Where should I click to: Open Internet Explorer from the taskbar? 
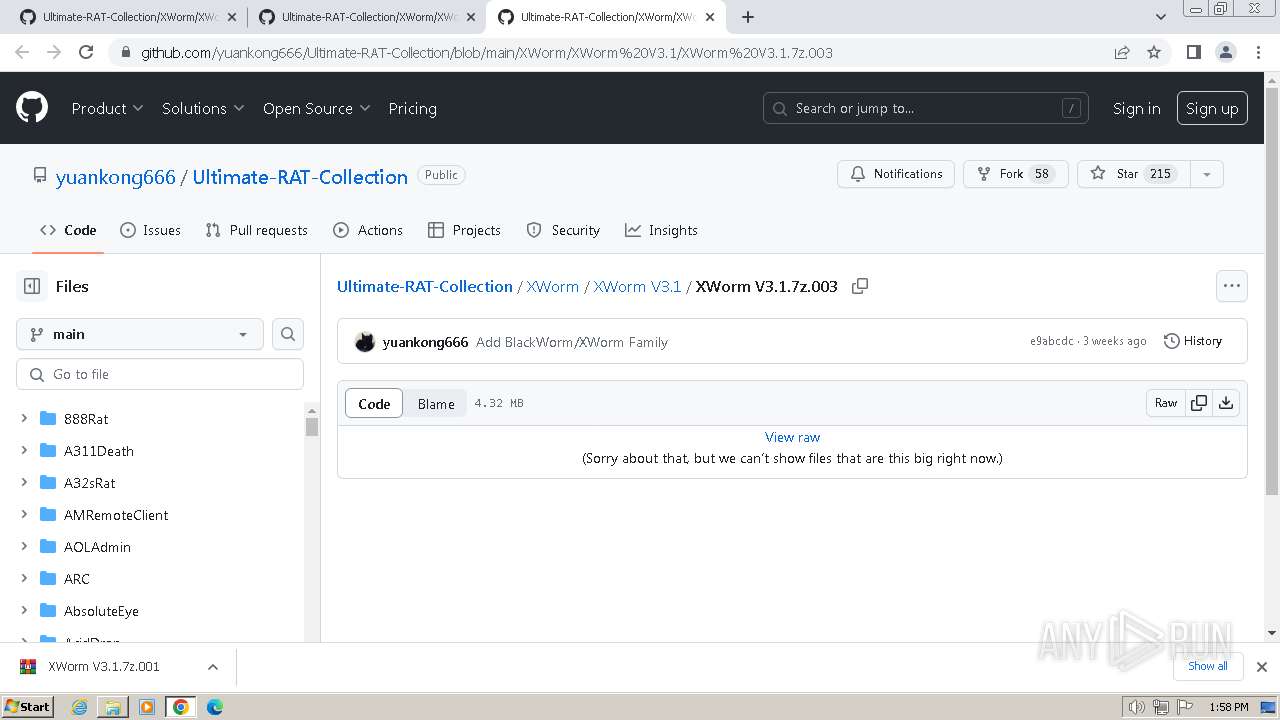point(79,707)
